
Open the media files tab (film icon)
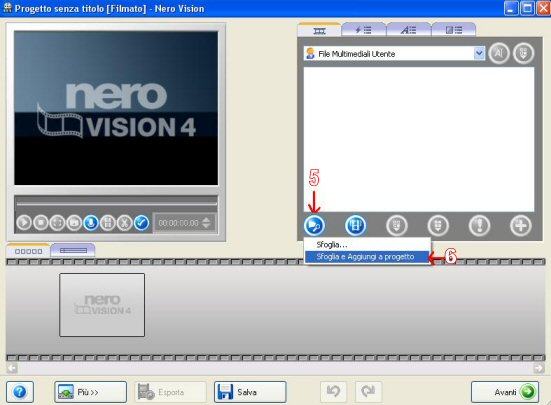coord(319,31)
